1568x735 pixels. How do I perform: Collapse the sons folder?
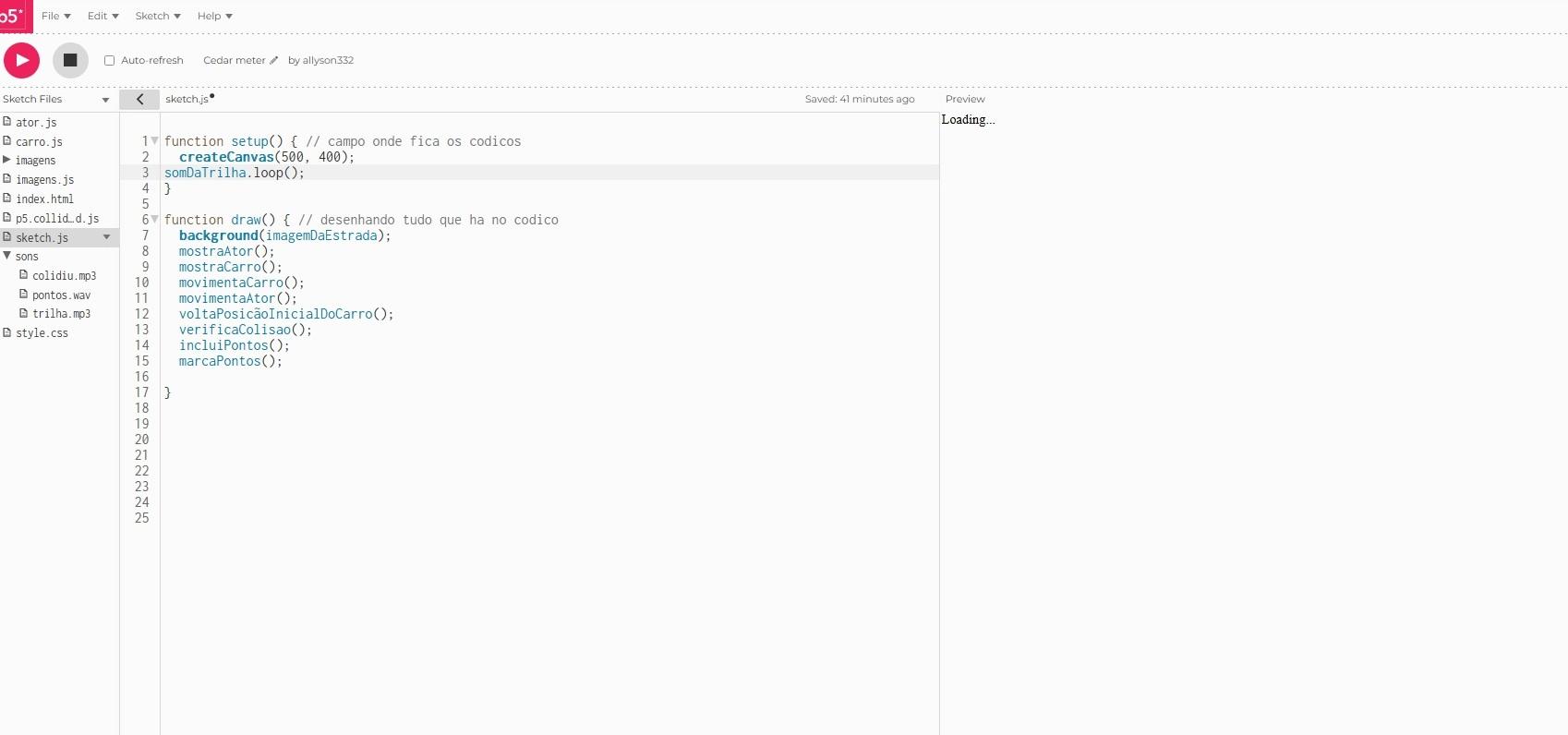tap(6, 256)
